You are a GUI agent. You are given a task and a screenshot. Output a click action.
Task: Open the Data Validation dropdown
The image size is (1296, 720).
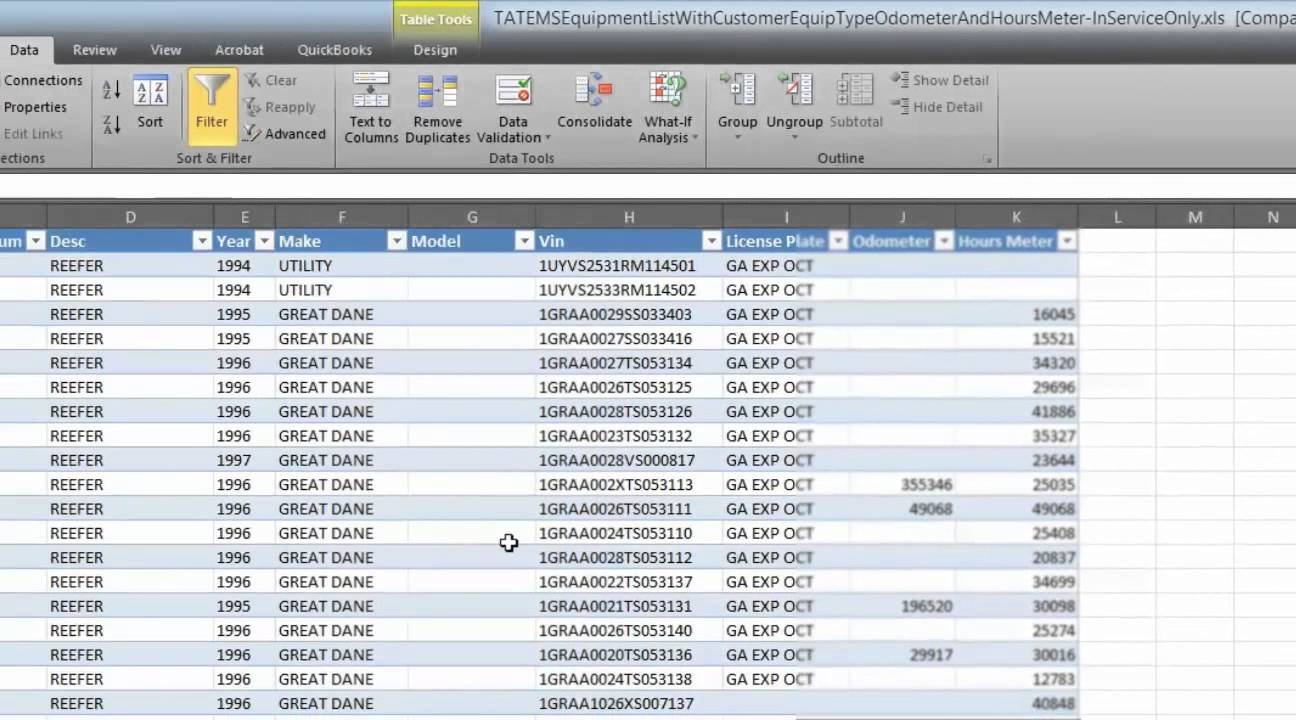(x=513, y=107)
